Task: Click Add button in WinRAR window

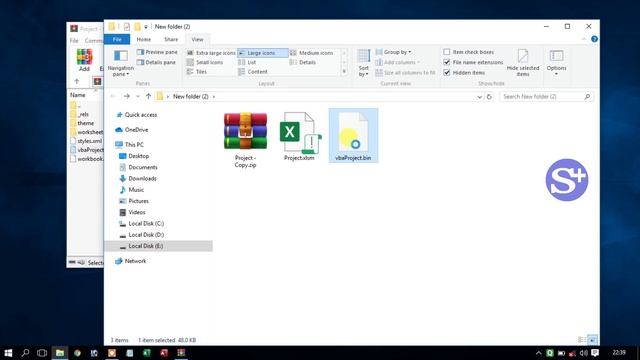Action: [84, 60]
